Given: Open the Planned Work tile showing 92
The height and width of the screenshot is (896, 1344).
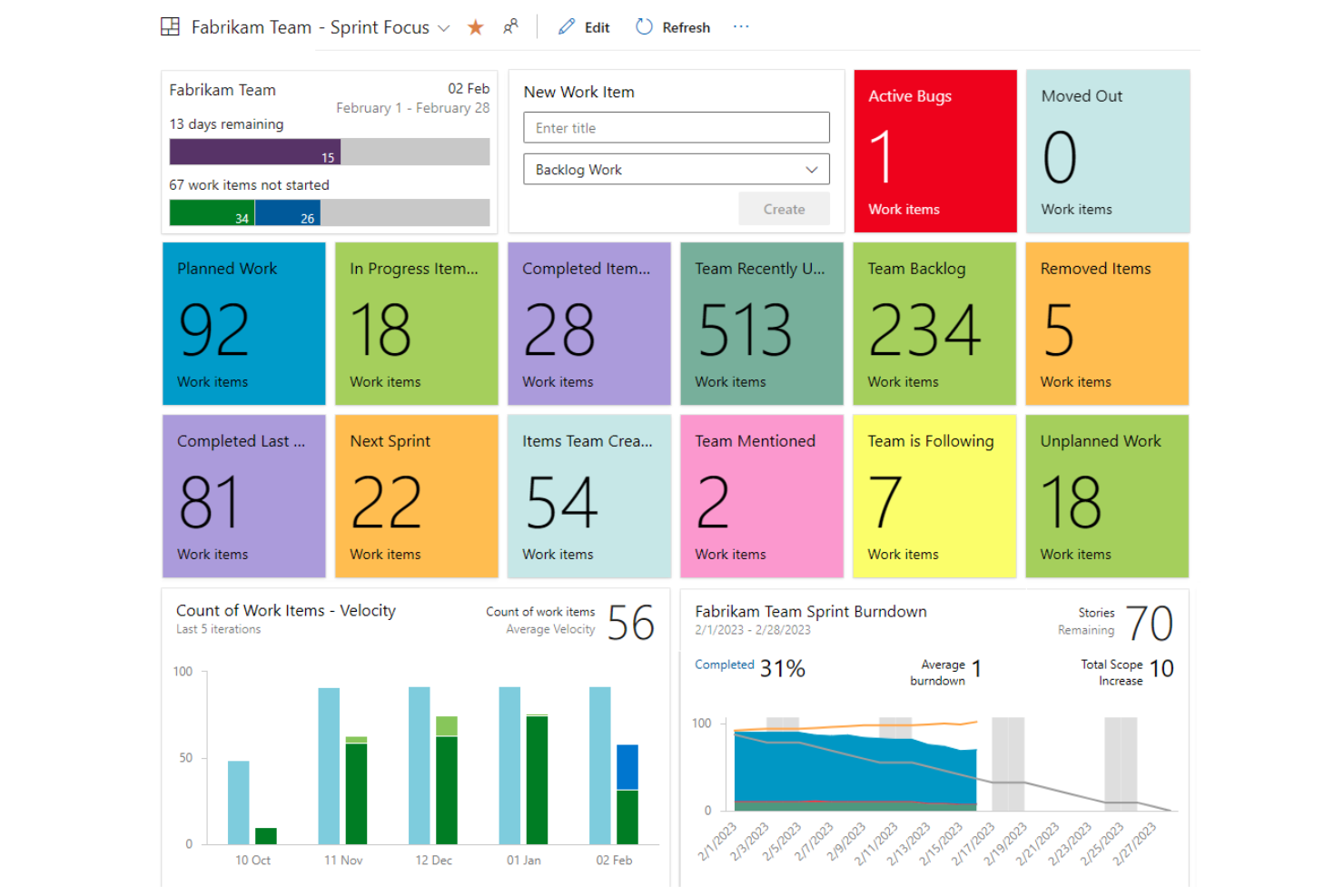Looking at the screenshot, I should 244,323.
